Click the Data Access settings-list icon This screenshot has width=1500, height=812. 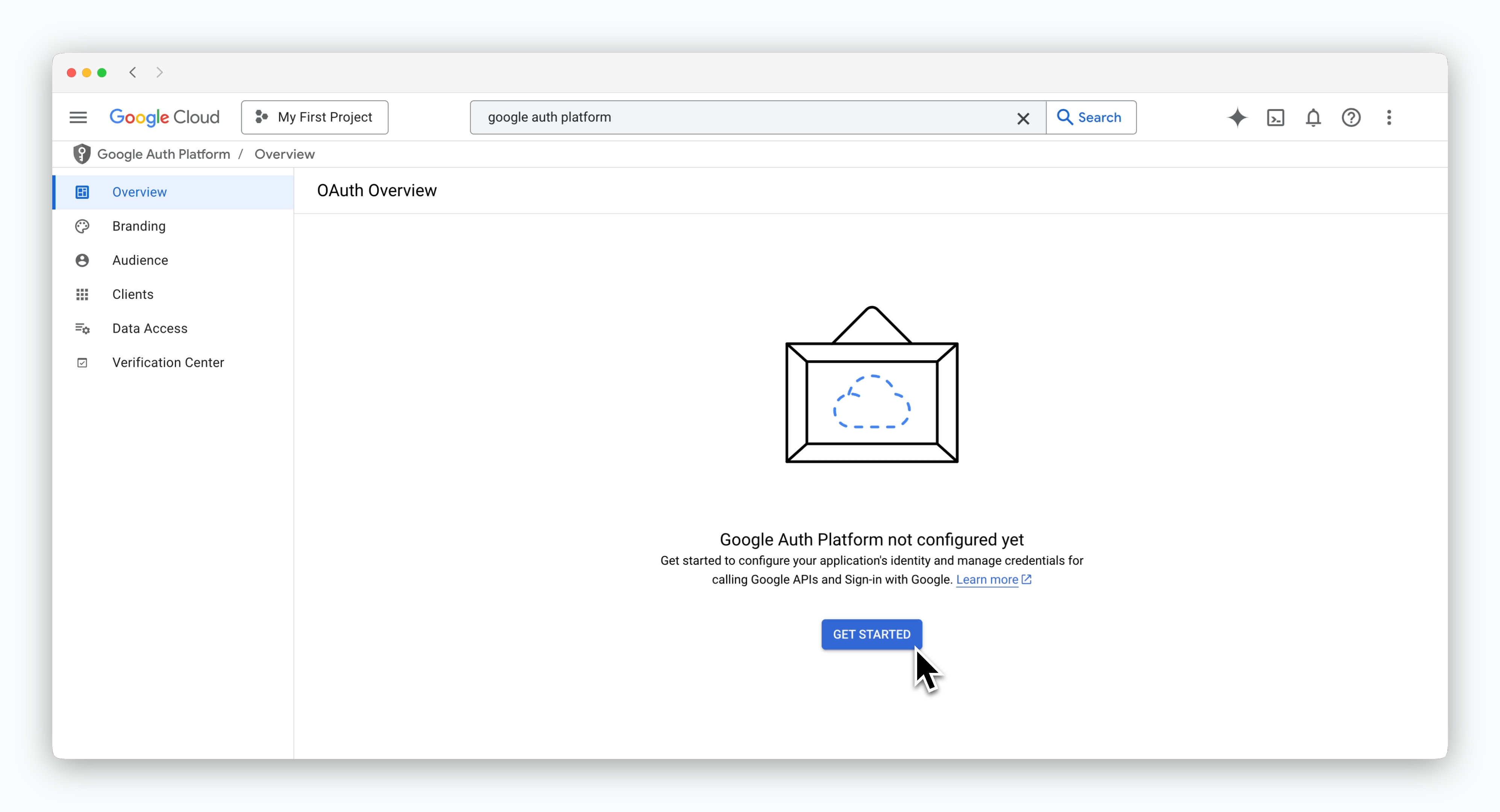point(82,329)
